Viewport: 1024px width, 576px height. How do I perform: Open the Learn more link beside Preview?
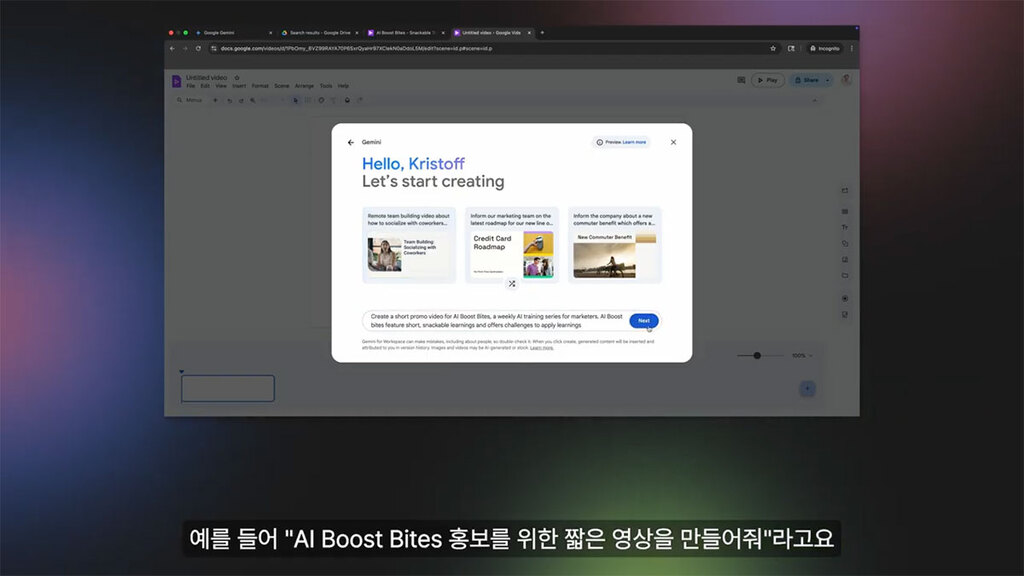click(x=634, y=142)
